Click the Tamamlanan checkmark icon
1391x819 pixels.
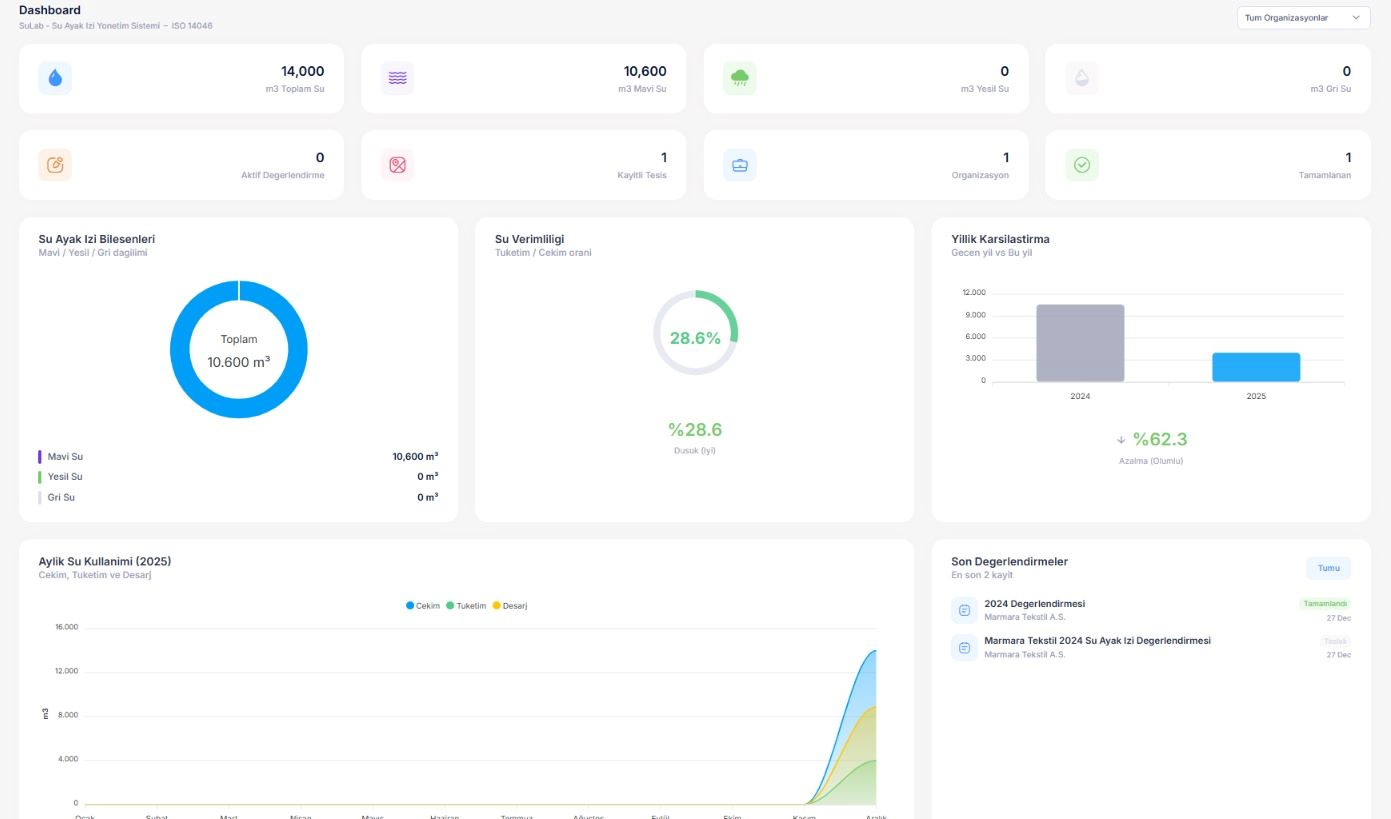click(1082, 164)
